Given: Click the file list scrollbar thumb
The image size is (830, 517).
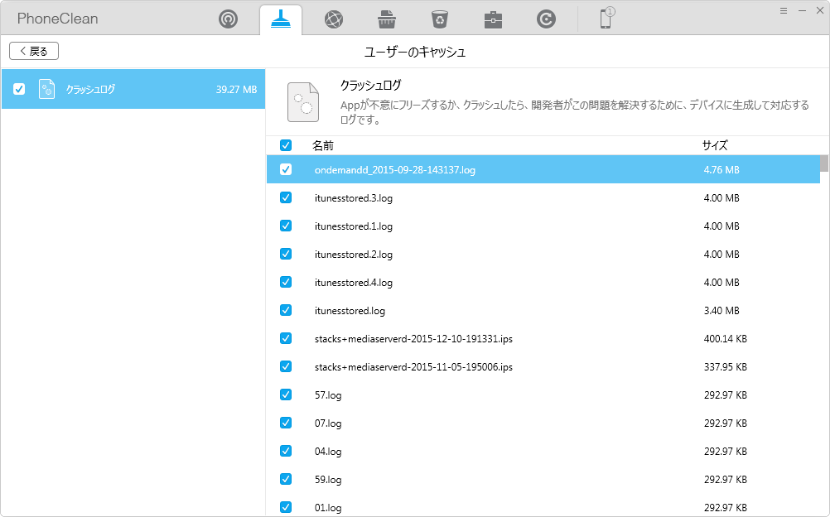Looking at the screenshot, I should pos(824,164).
